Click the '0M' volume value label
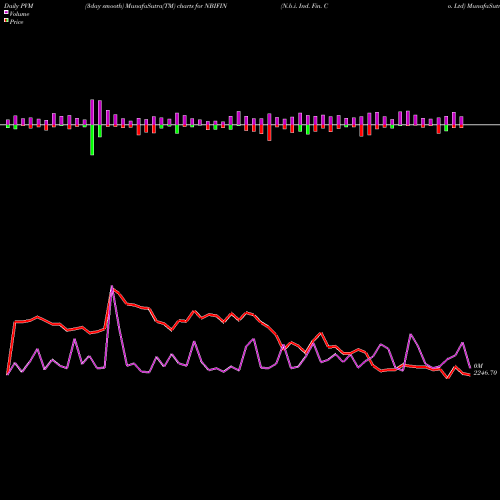The width and height of the screenshot is (500, 500). tap(478, 366)
